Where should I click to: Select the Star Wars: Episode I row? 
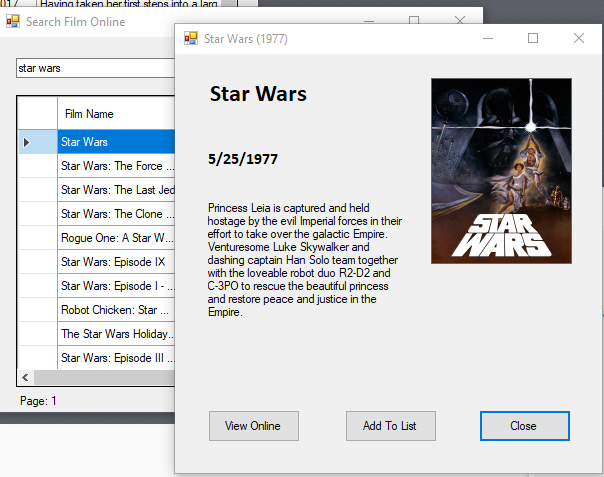(x=116, y=286)
